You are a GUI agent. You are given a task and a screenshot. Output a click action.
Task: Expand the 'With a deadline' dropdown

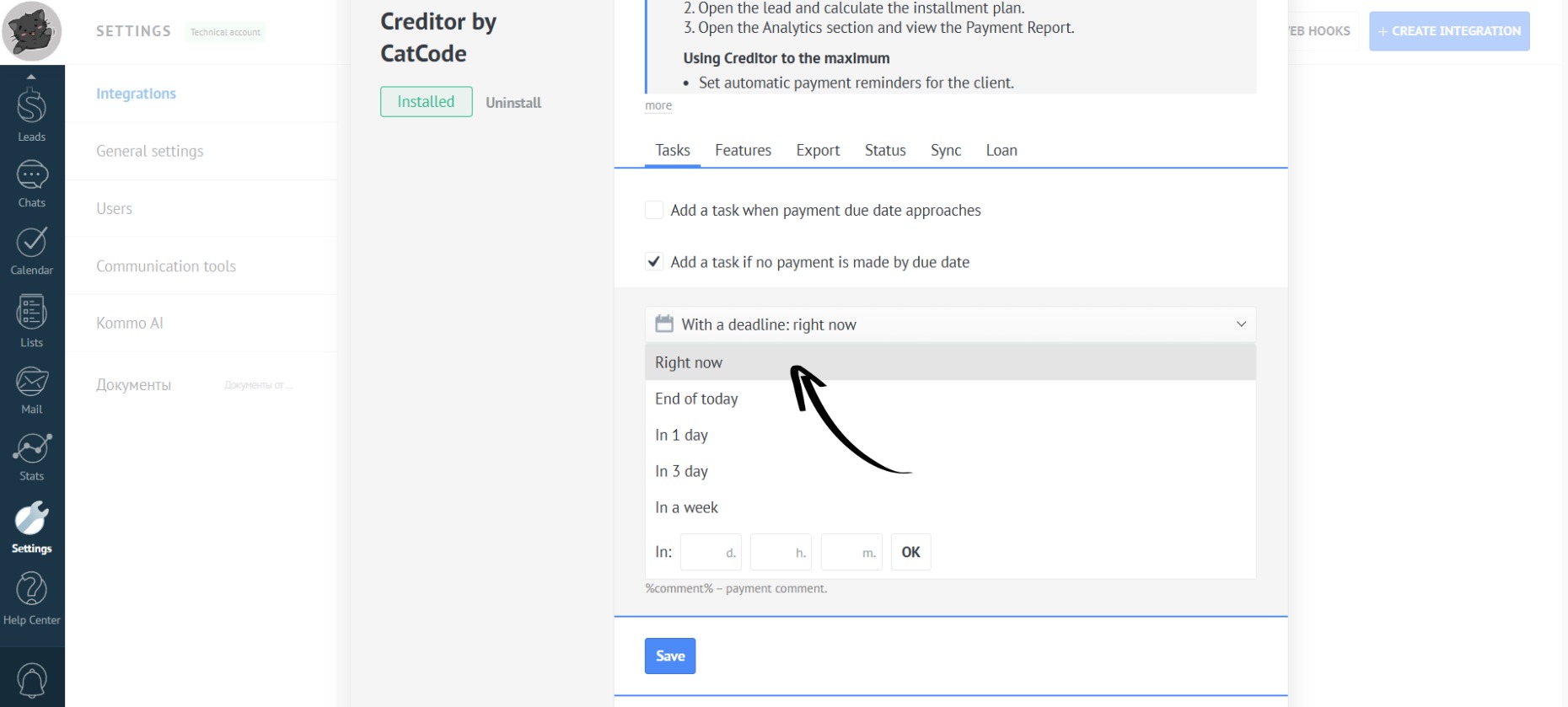point(950,324)
